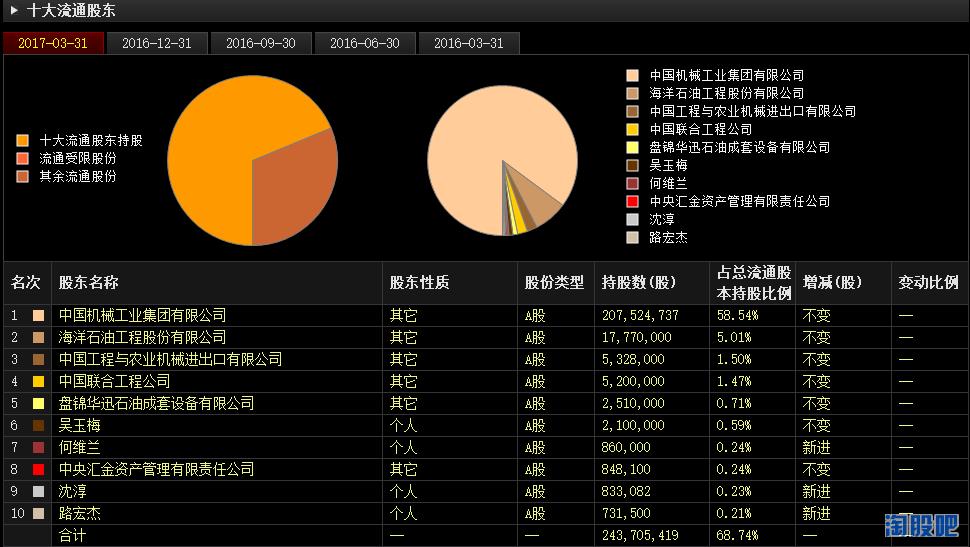The image size is (970, 547).
Task: Click the 新进 cell in 沈淳 row
Action: (816, 491)
